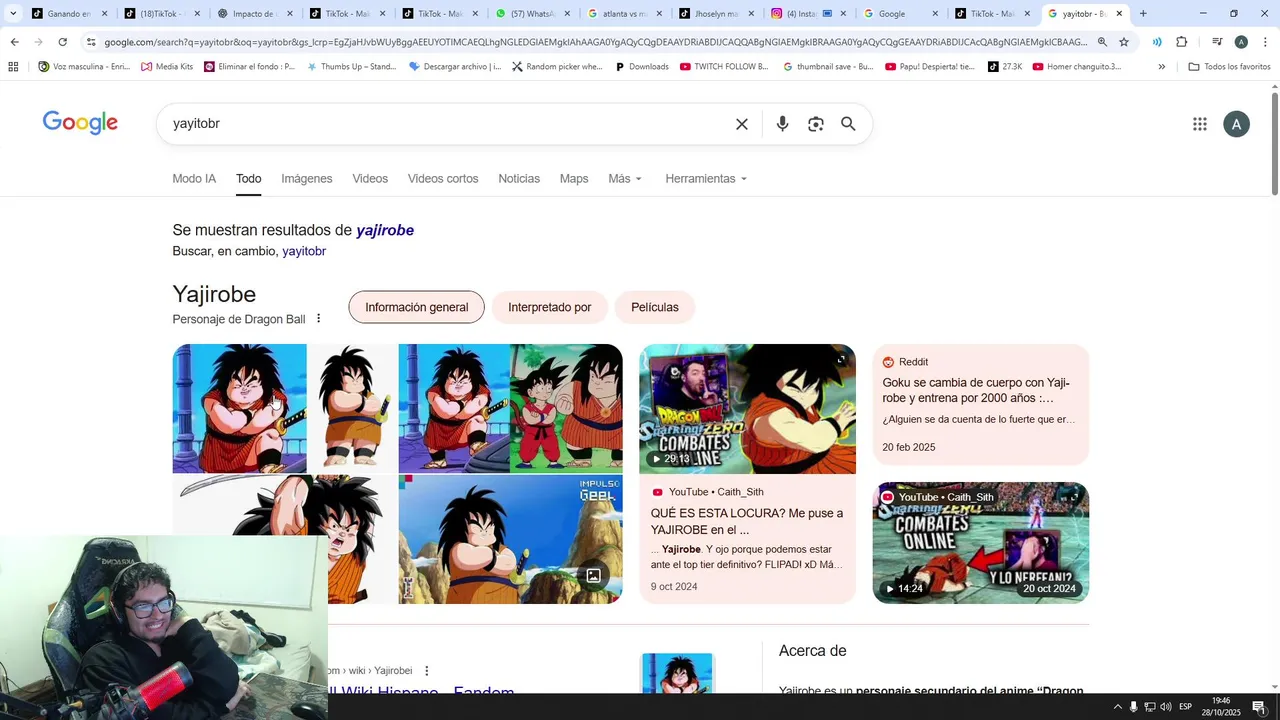The height and width of the screenshot is (720, 1280).
Task: View site information icon beside URL
Action: click(x=91, y=42)
